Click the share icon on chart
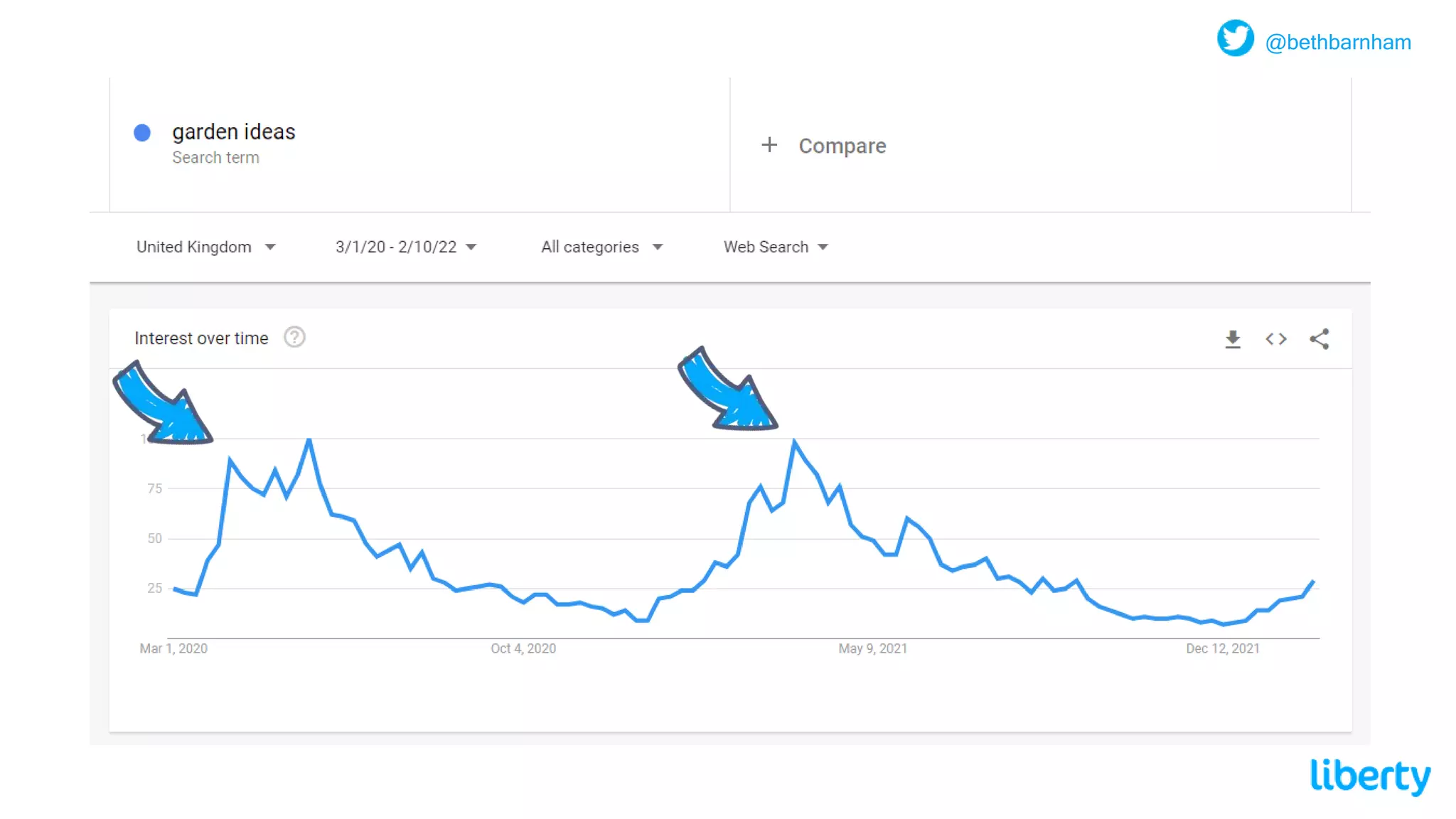 click(1319, 339)
